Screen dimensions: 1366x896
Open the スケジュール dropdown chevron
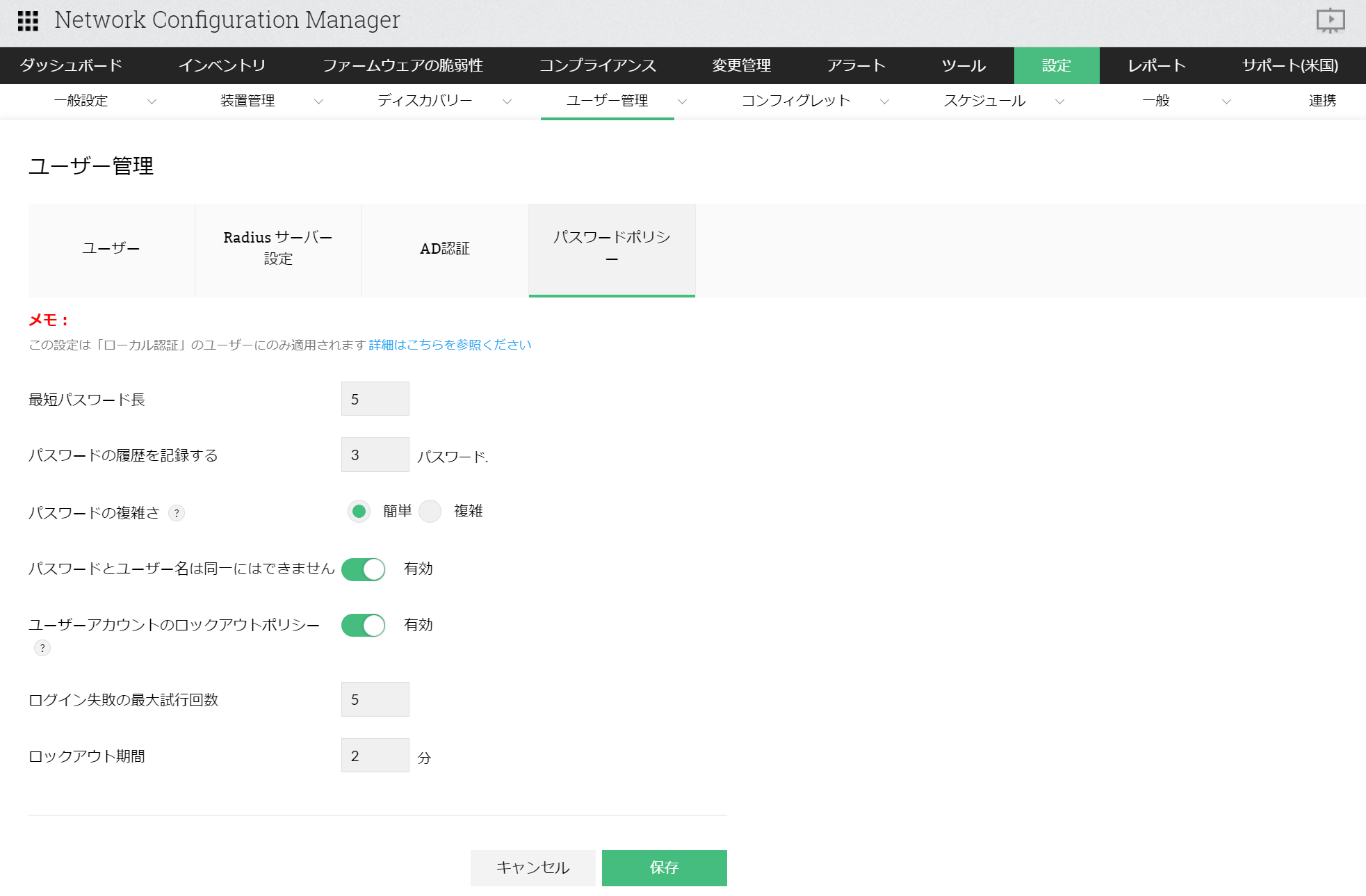click(1059, 101)
